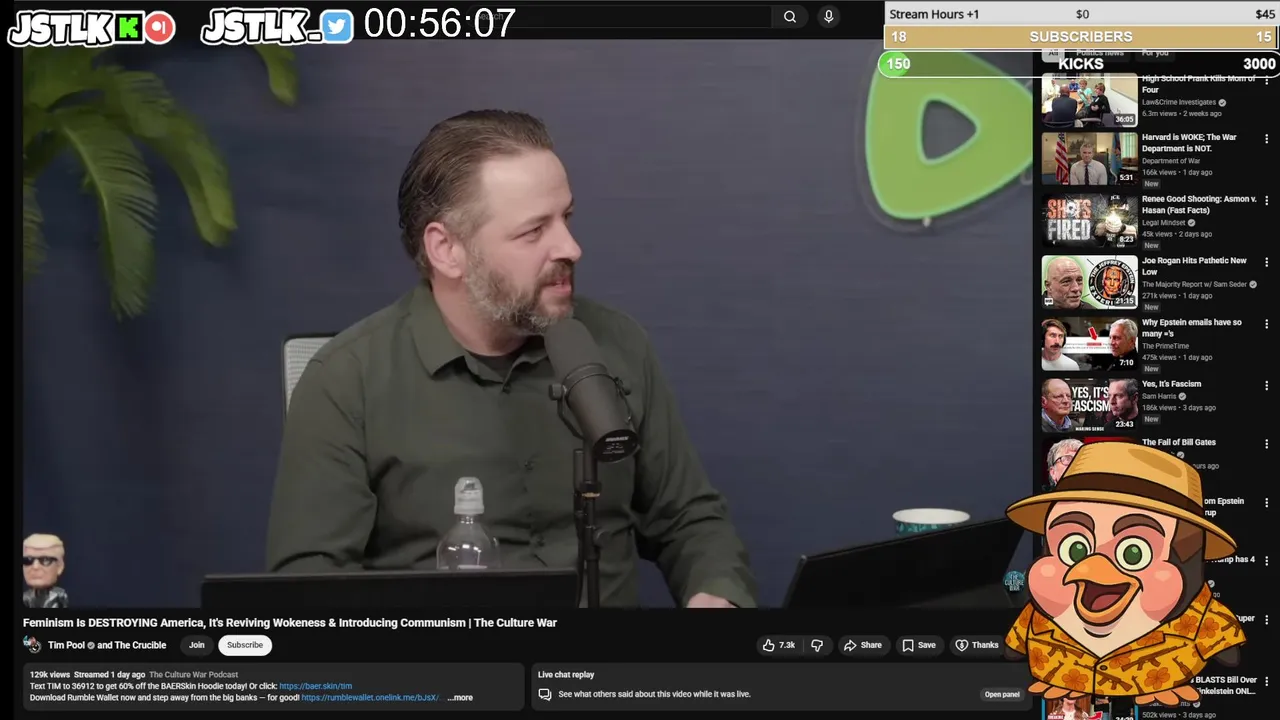Click title 'Yes, It's Fascism'
This screenshot has height=720, width=1280.
coord(1172,384)
